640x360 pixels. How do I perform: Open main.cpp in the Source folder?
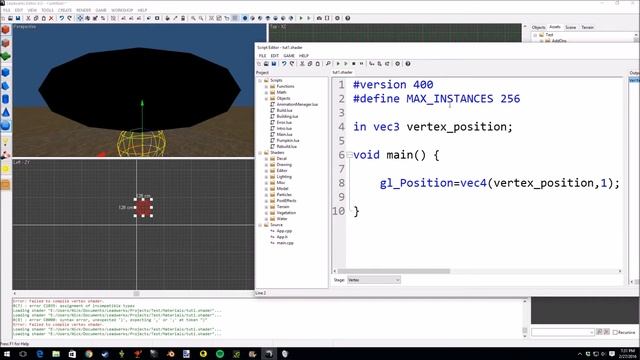[x=285, y=243]
